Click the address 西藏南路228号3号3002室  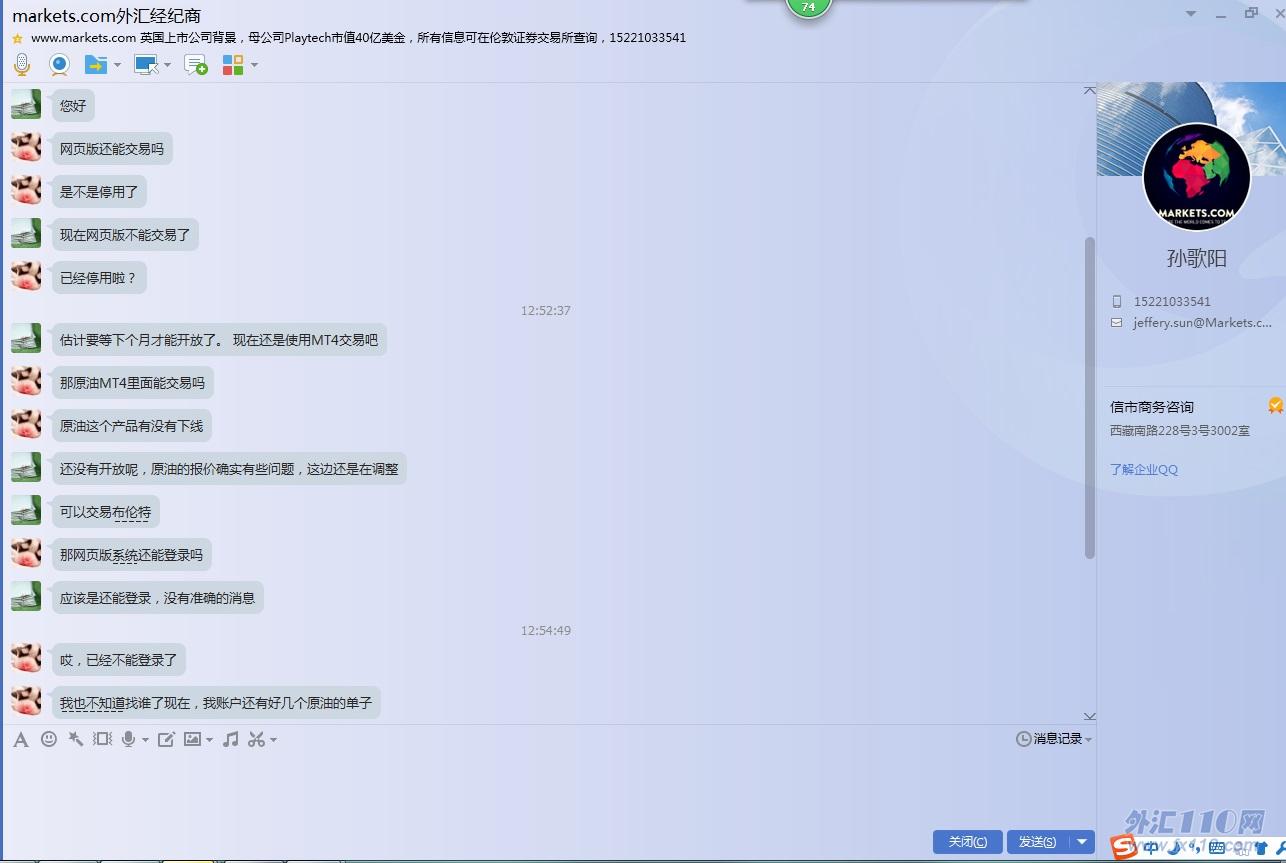pyautogui.click(x=1180, y=431)
